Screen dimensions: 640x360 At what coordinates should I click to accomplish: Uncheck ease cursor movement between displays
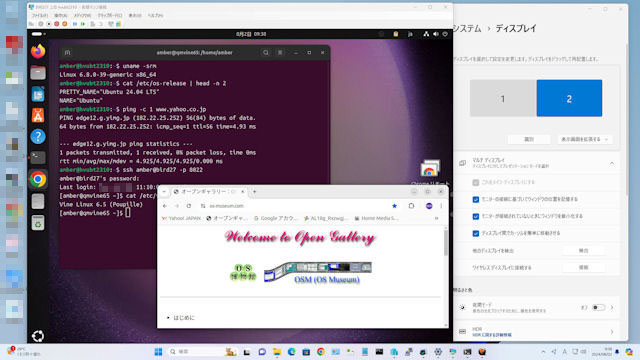(476, 233)
